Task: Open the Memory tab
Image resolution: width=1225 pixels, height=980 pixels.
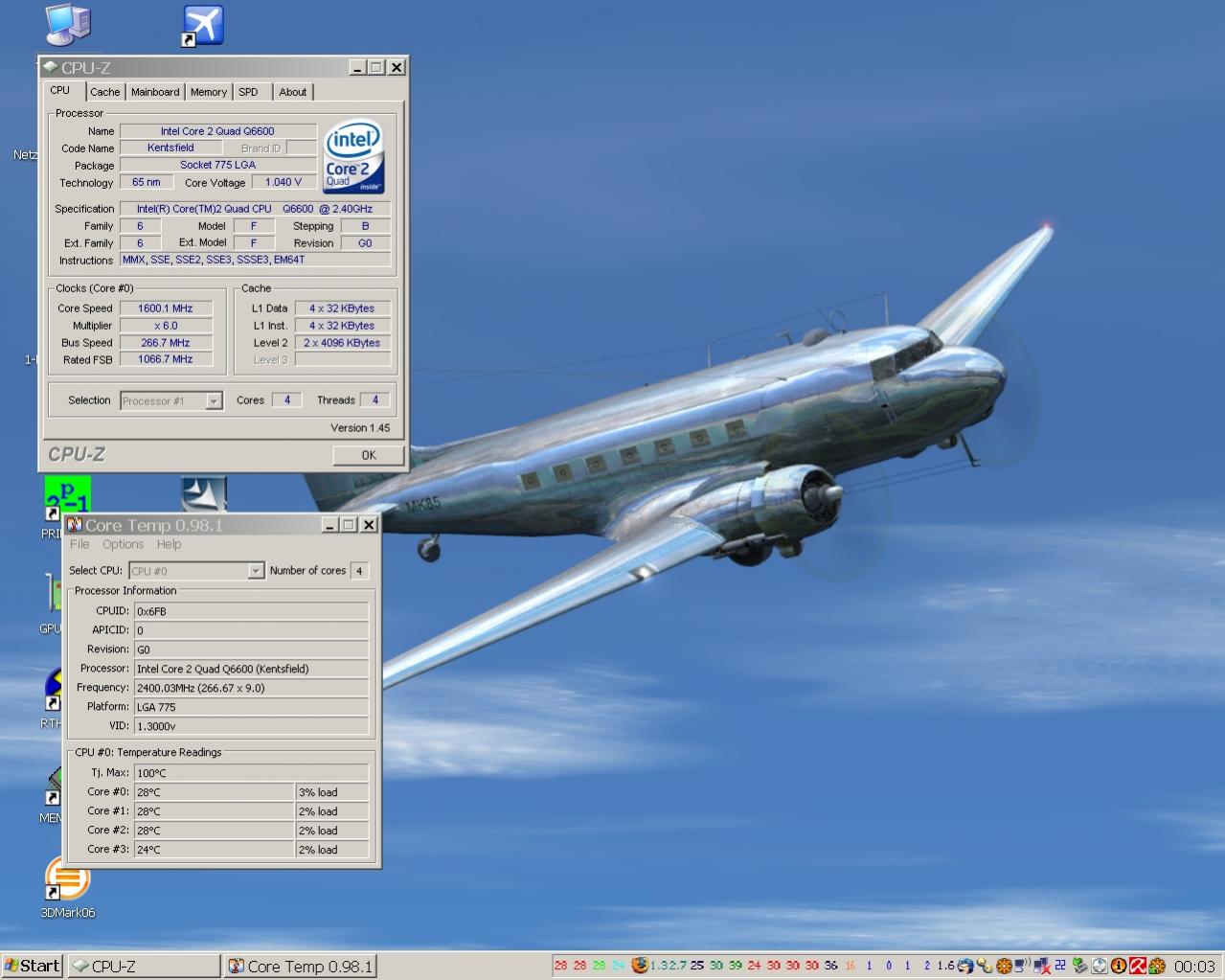Action: coord(209,92)
